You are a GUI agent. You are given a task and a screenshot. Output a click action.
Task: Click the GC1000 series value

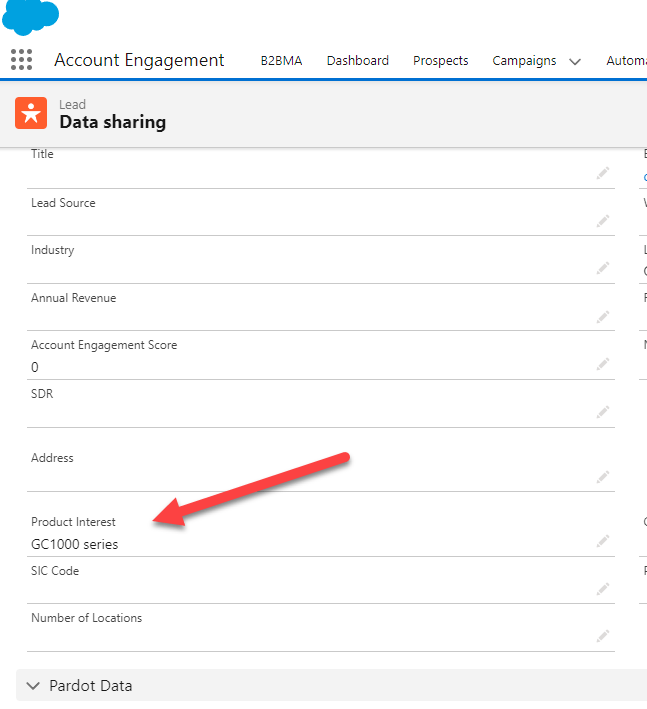[x=75, y=544]
